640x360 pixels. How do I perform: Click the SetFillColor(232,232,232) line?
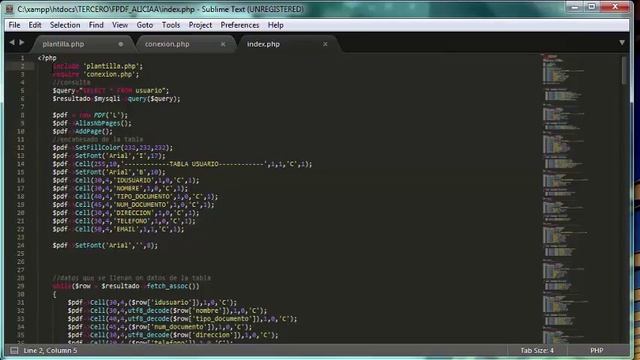point(113,148)
